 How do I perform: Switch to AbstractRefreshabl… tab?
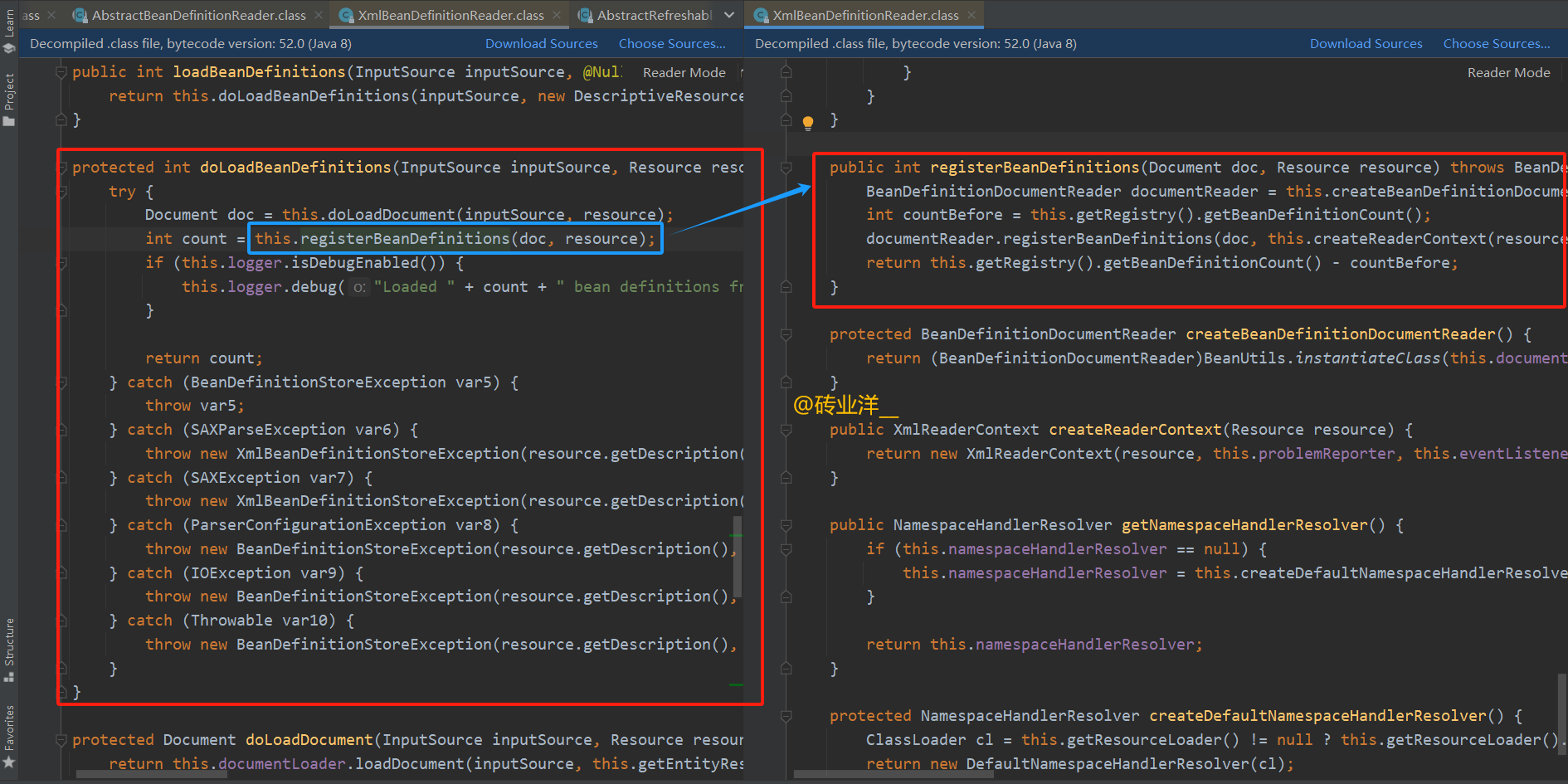[645, 15]
